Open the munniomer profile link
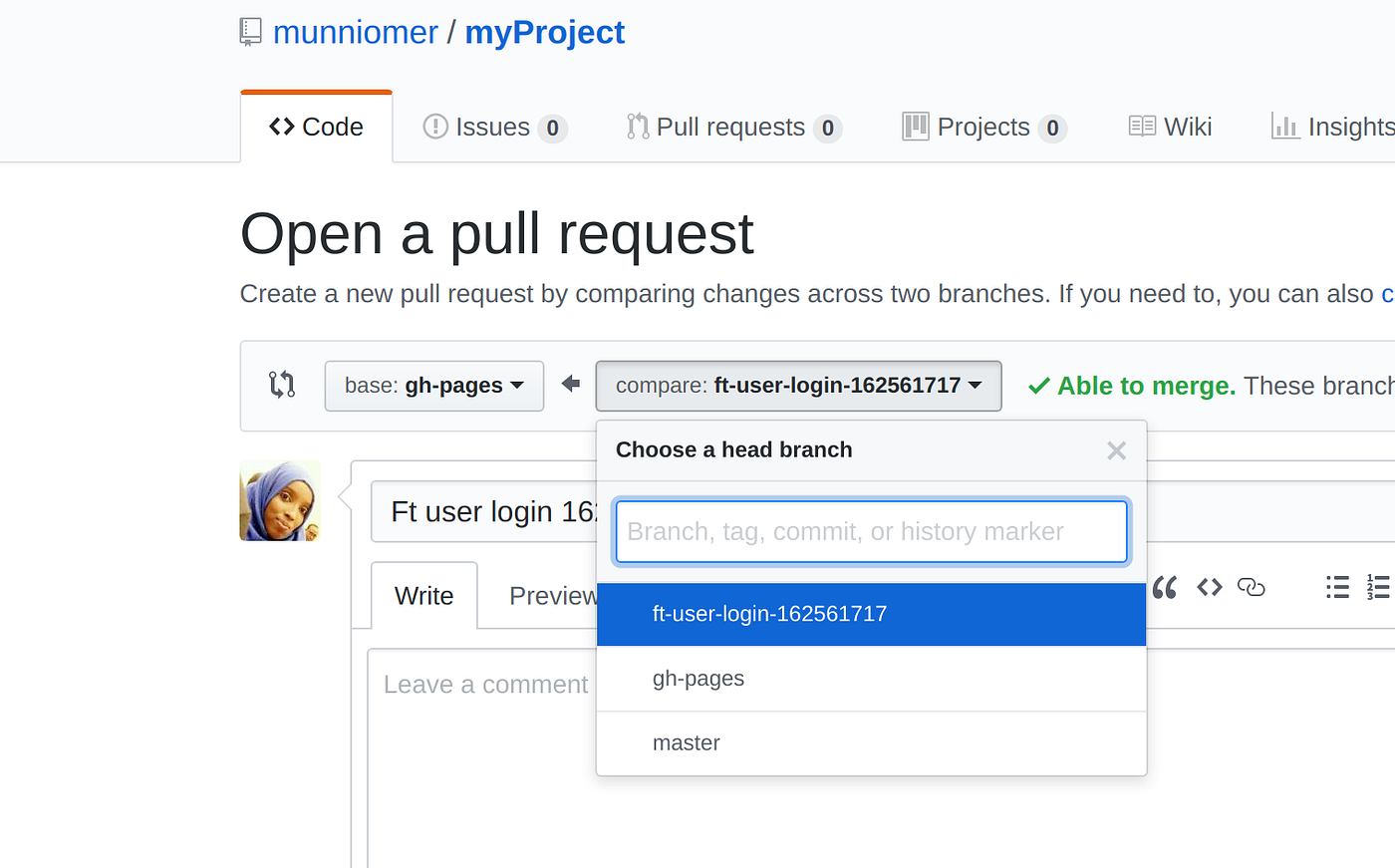Image resolution: width=1395 pixels, height=868 pixels. 356,31
